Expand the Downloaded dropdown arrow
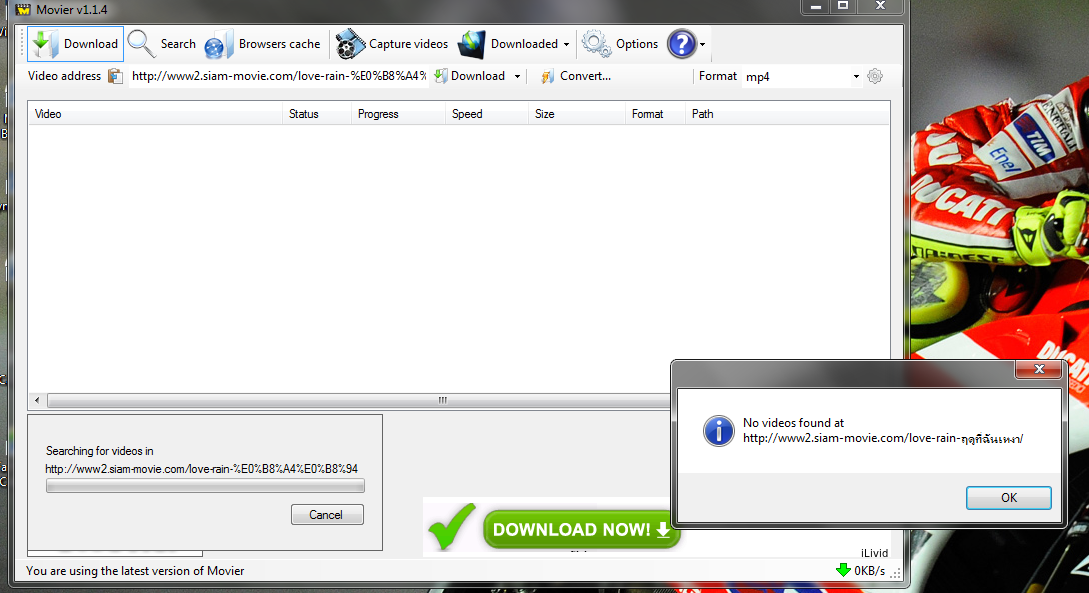The height and width of the screenshot is (593, 1089). click(567, 44)
